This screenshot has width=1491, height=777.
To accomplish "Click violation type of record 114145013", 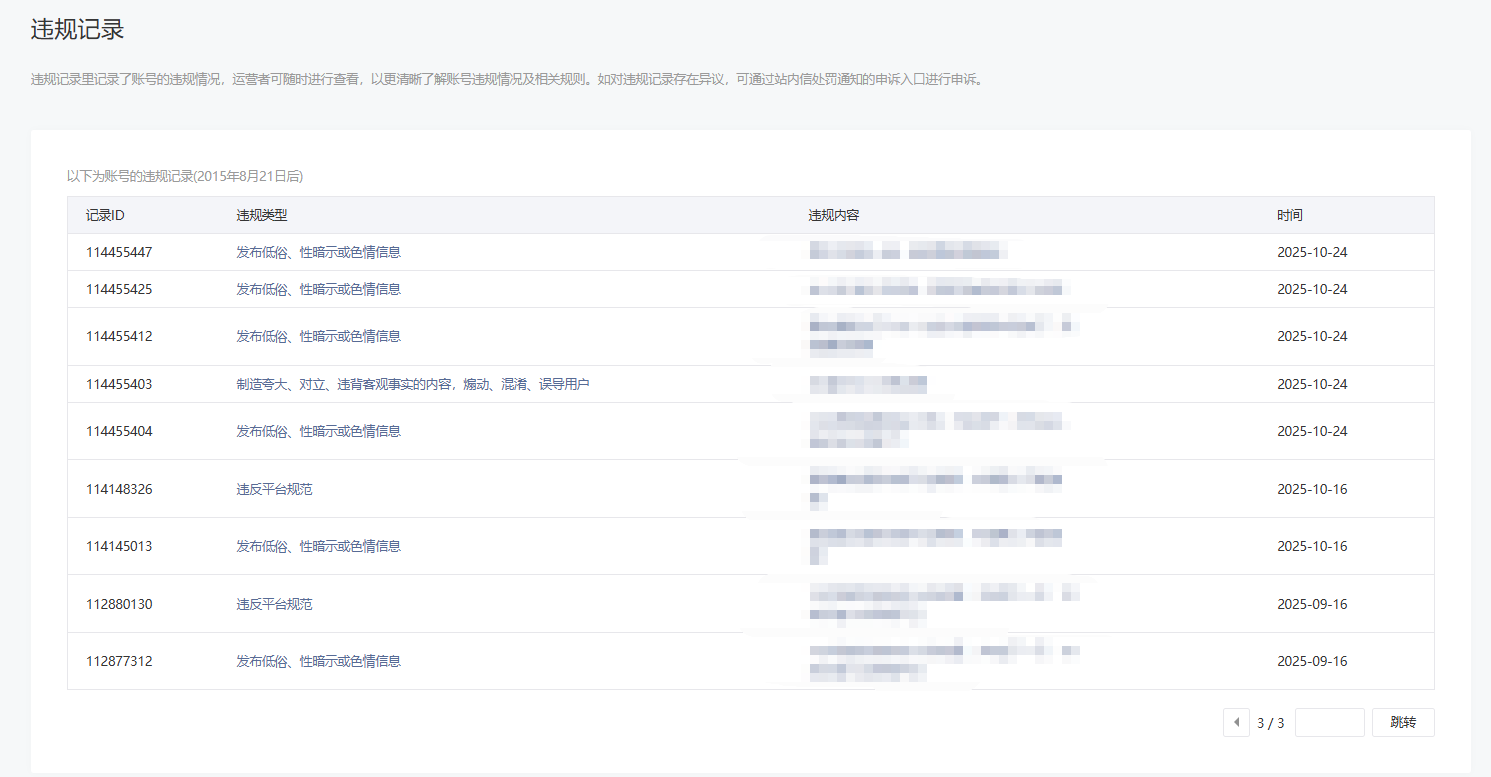I will 318,546.
